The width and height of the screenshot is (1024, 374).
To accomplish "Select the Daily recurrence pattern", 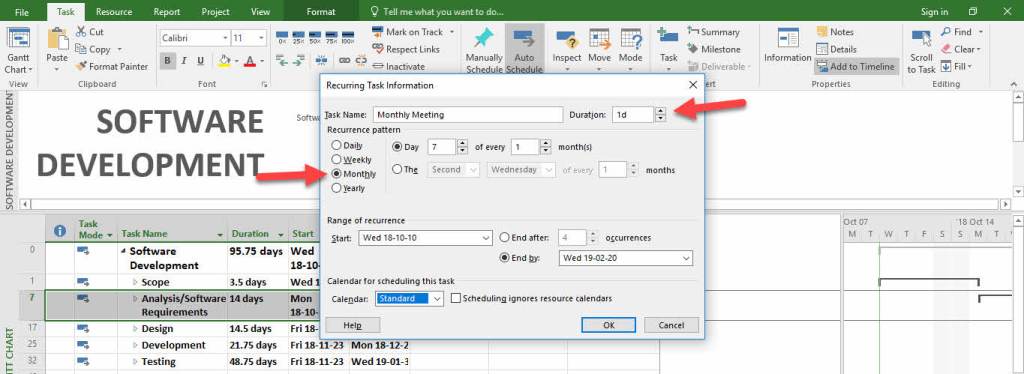I will click(x=336, y=145).
